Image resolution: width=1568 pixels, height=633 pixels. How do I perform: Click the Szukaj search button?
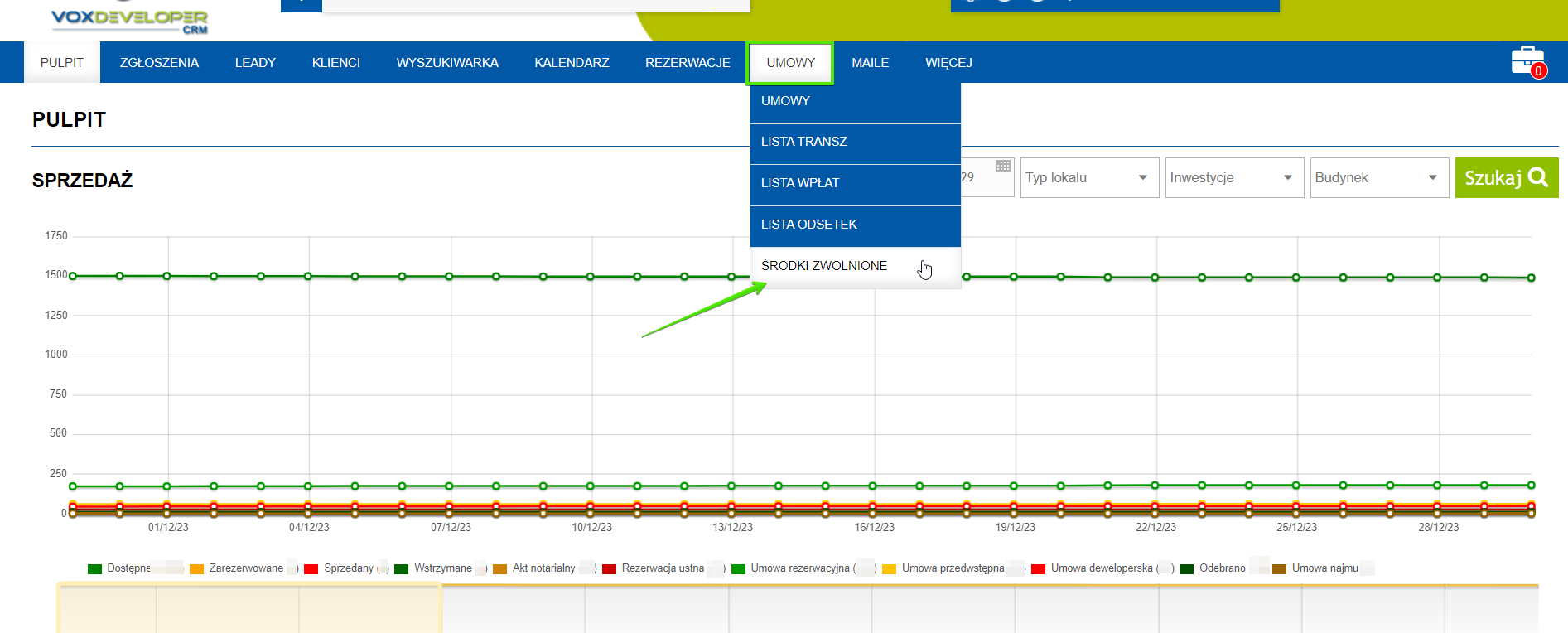tap(1507, 177)
